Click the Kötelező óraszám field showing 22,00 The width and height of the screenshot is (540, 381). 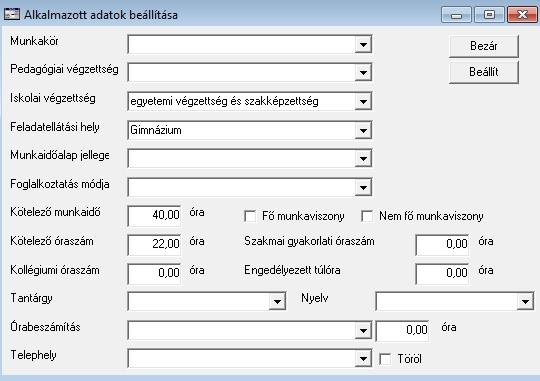click(154, 244)
